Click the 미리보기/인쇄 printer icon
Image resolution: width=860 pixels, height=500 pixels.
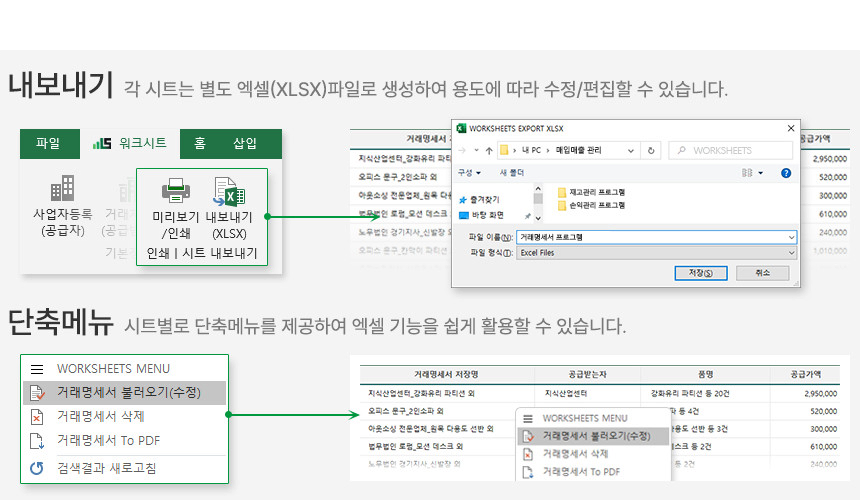[176, 190]
